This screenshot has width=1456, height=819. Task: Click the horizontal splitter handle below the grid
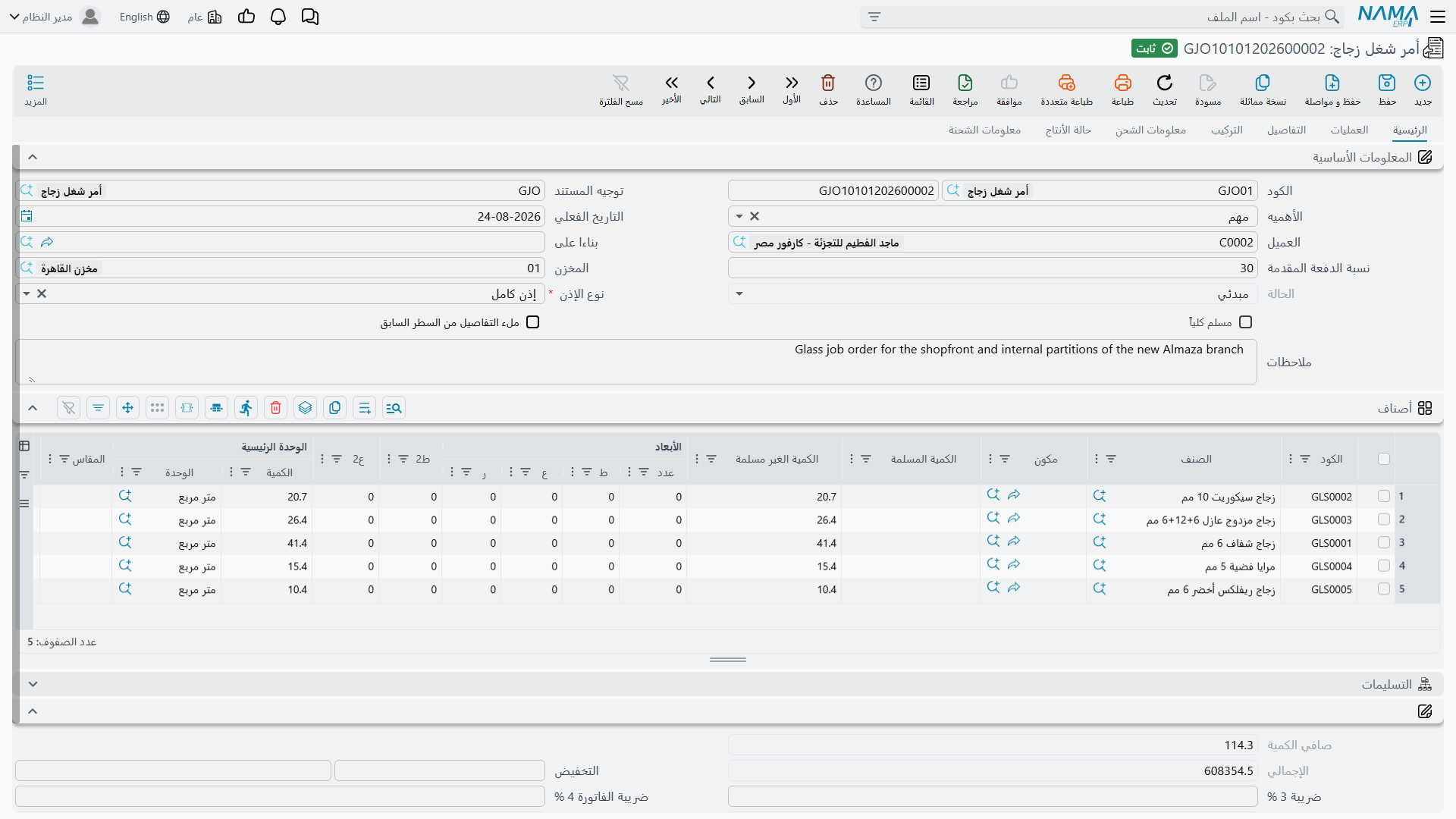[728, 660]
